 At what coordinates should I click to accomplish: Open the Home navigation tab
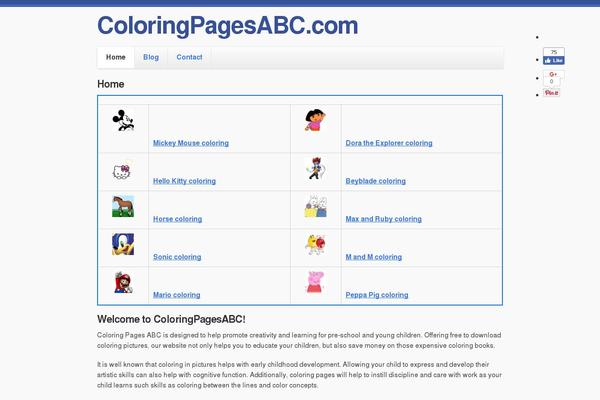pos(116,57)
